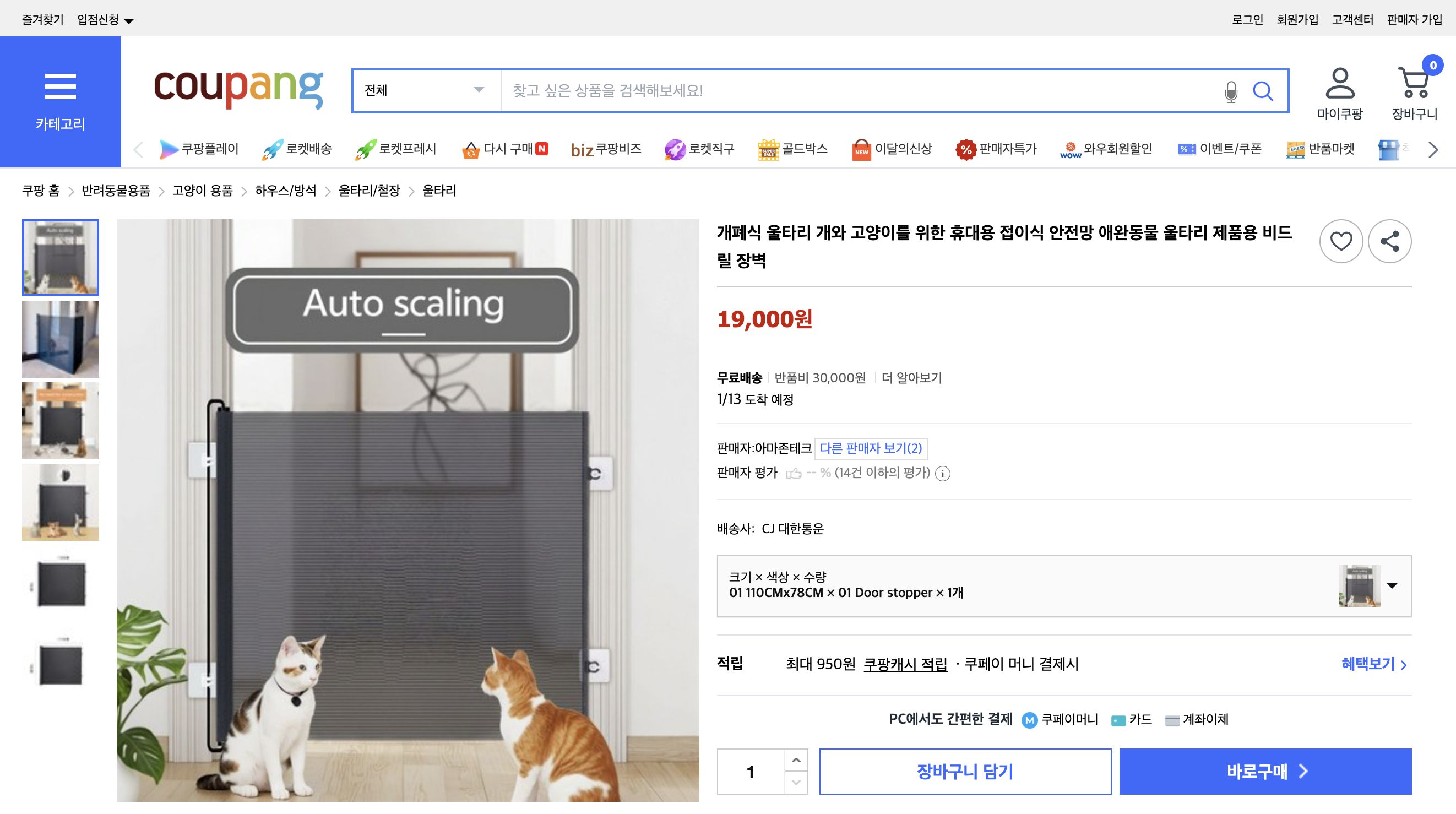Click the 장바구니 담기 button
1456x814 pixels.
point(966,771)
